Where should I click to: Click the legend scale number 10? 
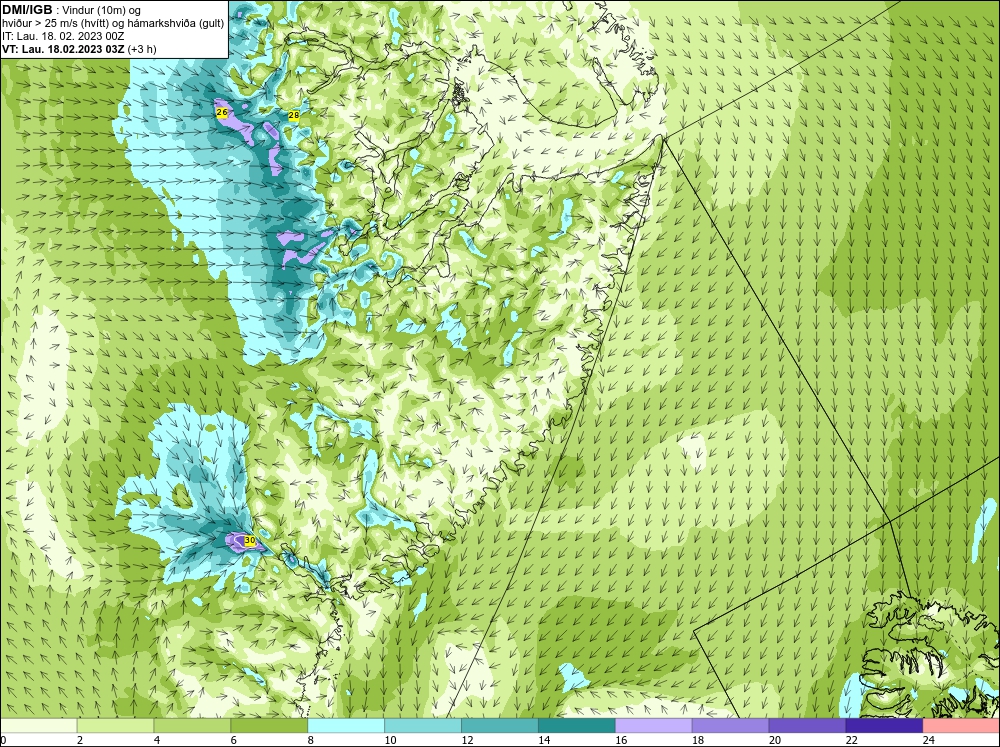pos(390,740)
